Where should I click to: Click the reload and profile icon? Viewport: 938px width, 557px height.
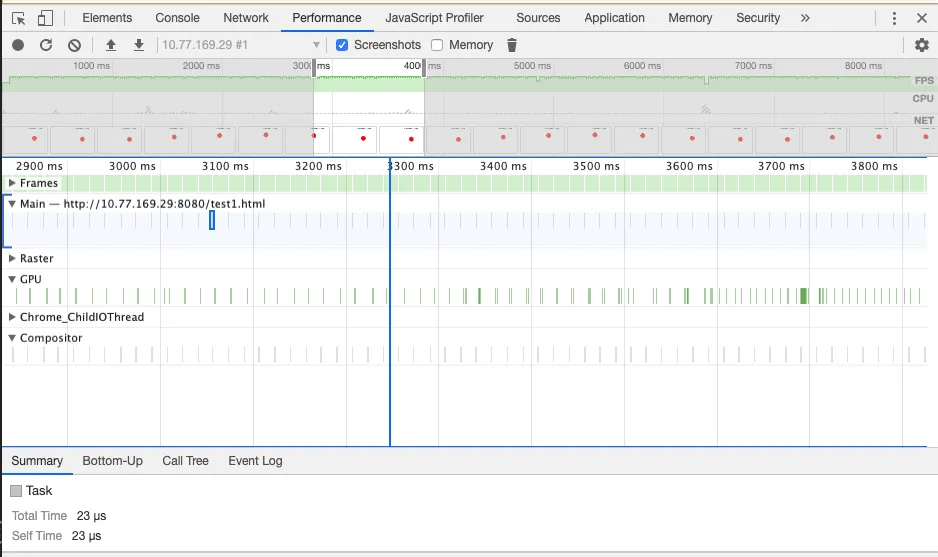[x=46, y=45]
